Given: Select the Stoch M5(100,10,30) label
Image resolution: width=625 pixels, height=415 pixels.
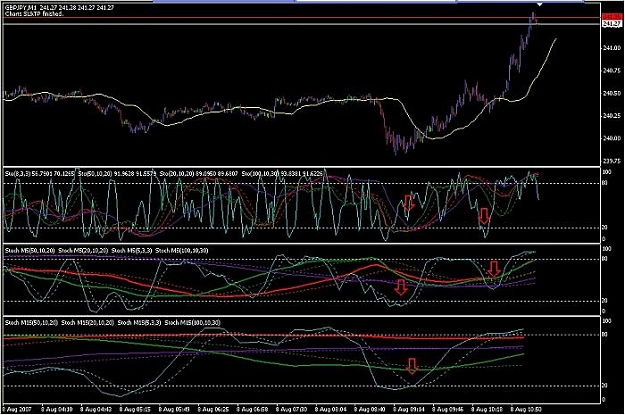Looking at the screenshot, I should click(x=182, y=251).
